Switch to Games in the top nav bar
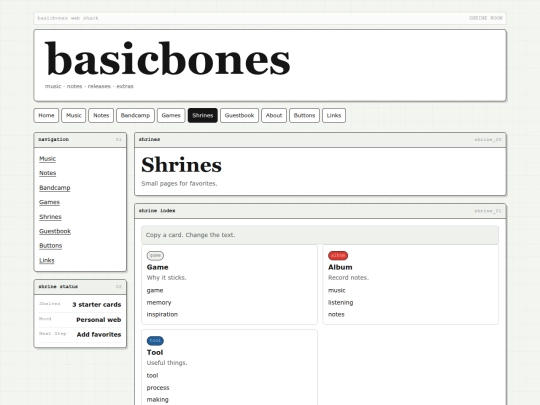Screen dimensions: 540x405 point(171,115)
